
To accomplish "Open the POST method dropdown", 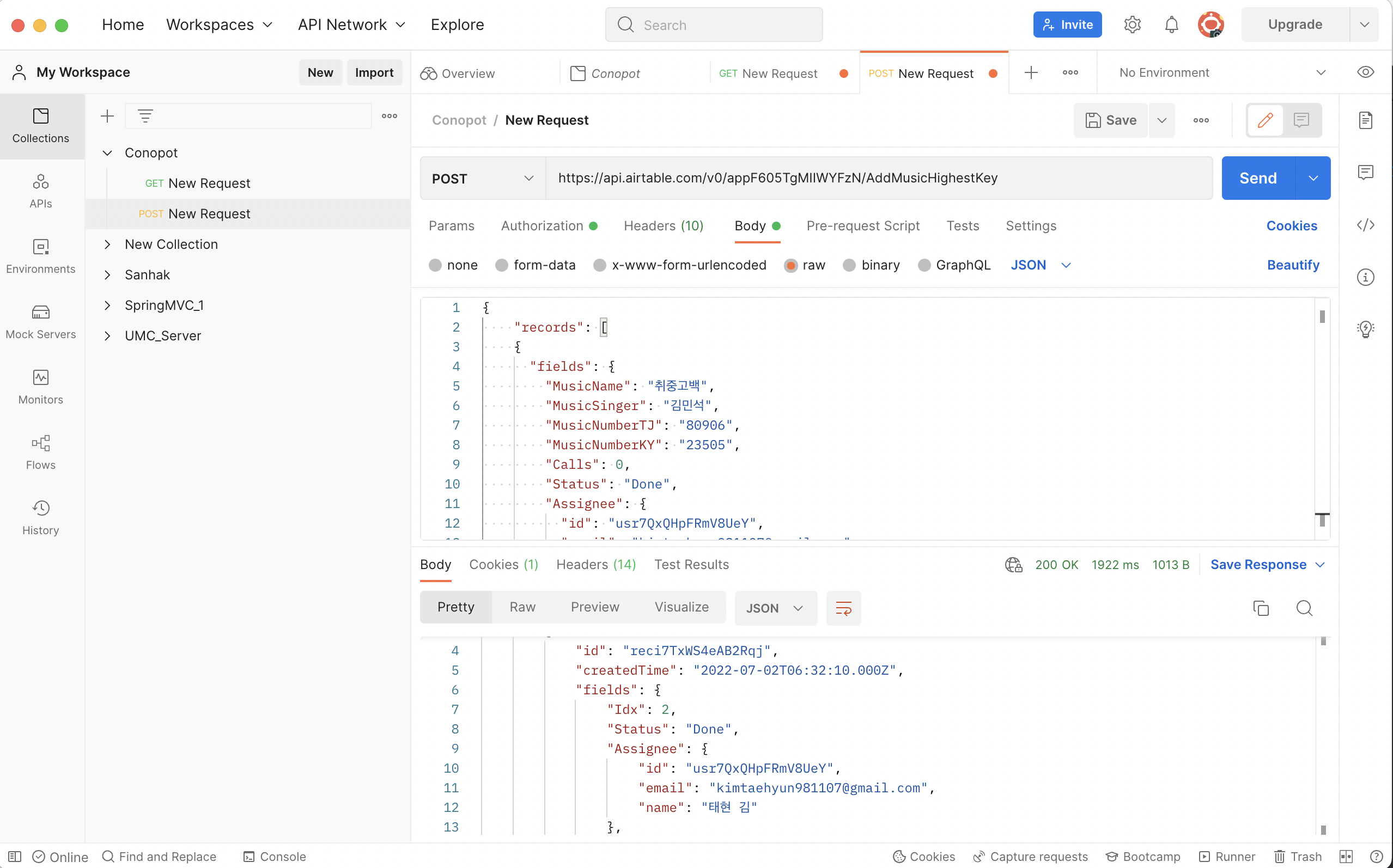I will pyautogui.click(x=482, y=179).
